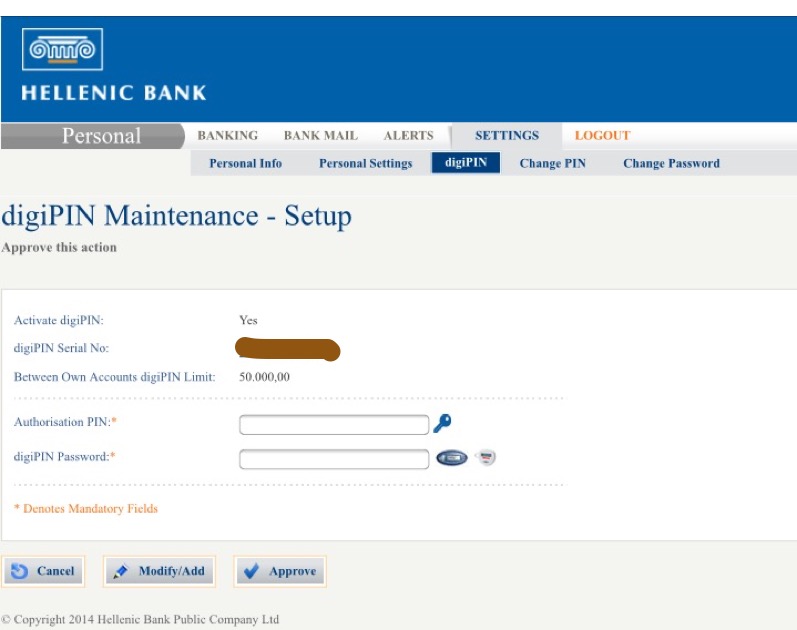Image resolution: width=797 pixels, height=630 pixels.
Task: Switch to the Personal Info subtab
Action: [245, 164]
